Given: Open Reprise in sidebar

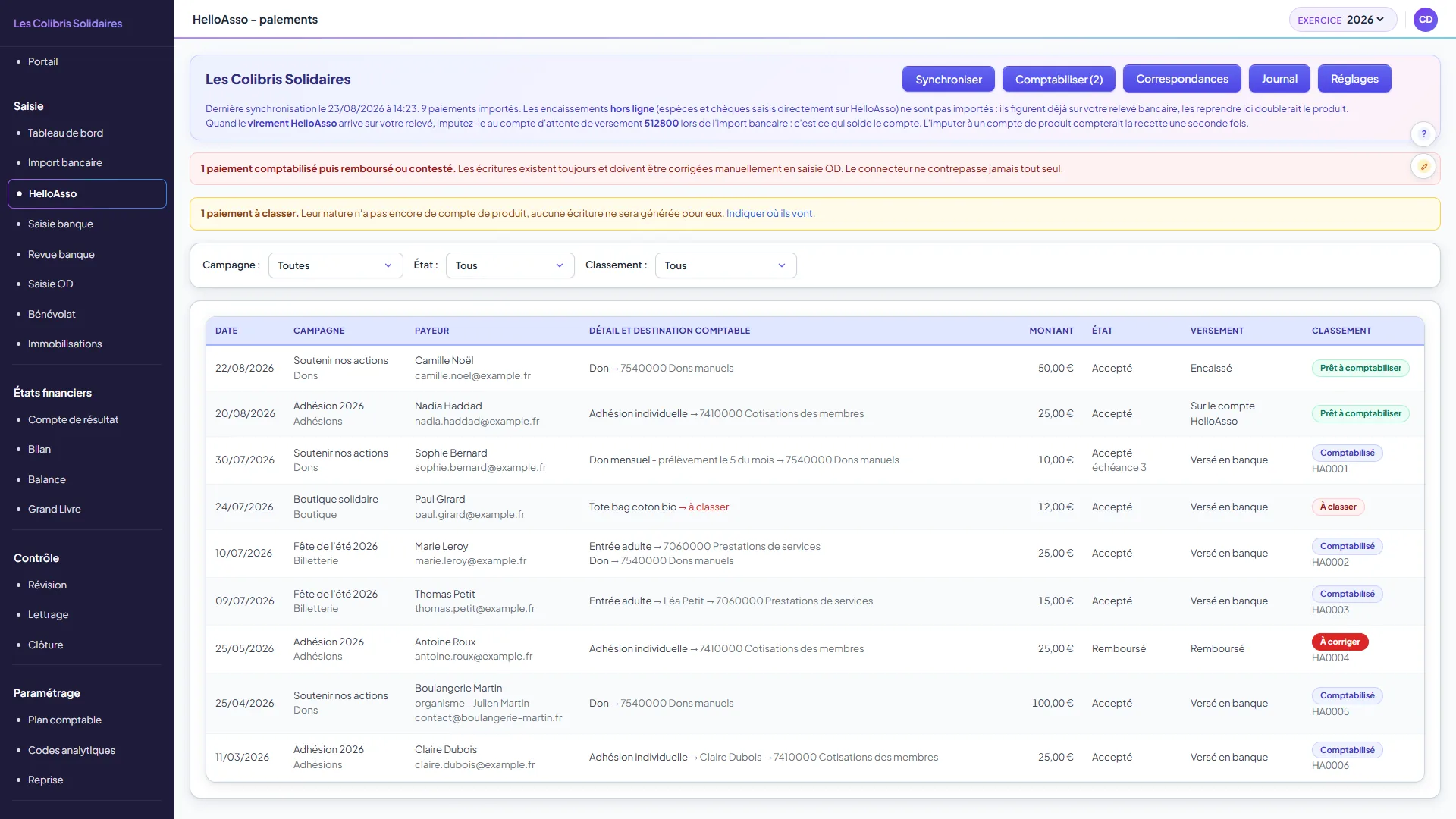Looking at the screenshot, I should (45, 780).
